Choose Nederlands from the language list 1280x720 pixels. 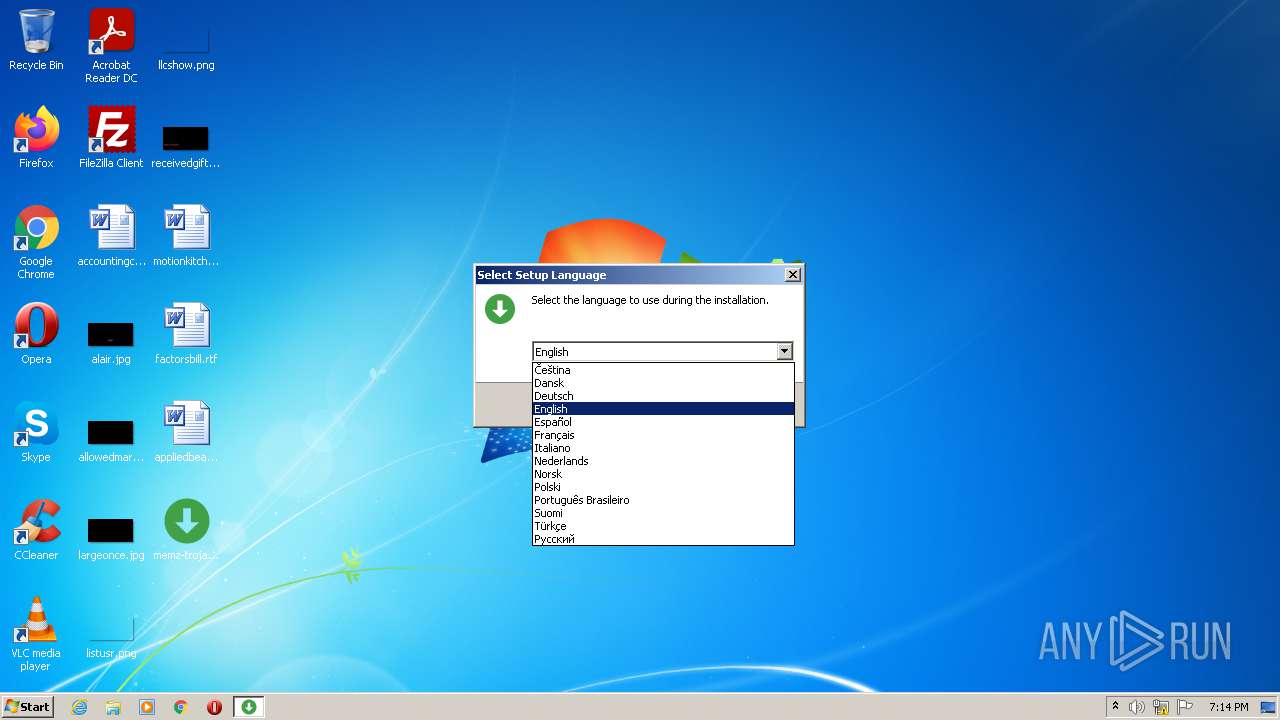663,461
